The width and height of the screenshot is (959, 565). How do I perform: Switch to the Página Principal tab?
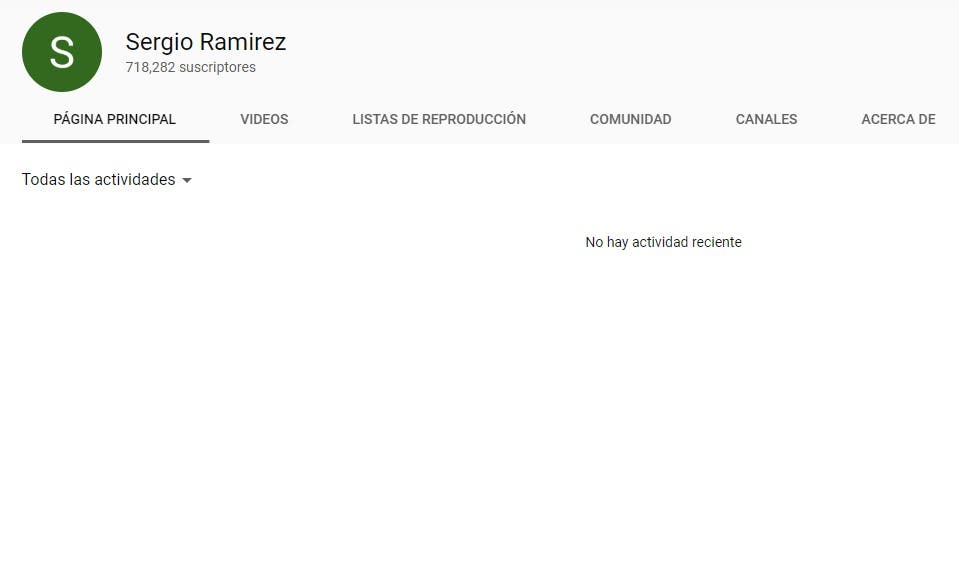pos(114,119)
